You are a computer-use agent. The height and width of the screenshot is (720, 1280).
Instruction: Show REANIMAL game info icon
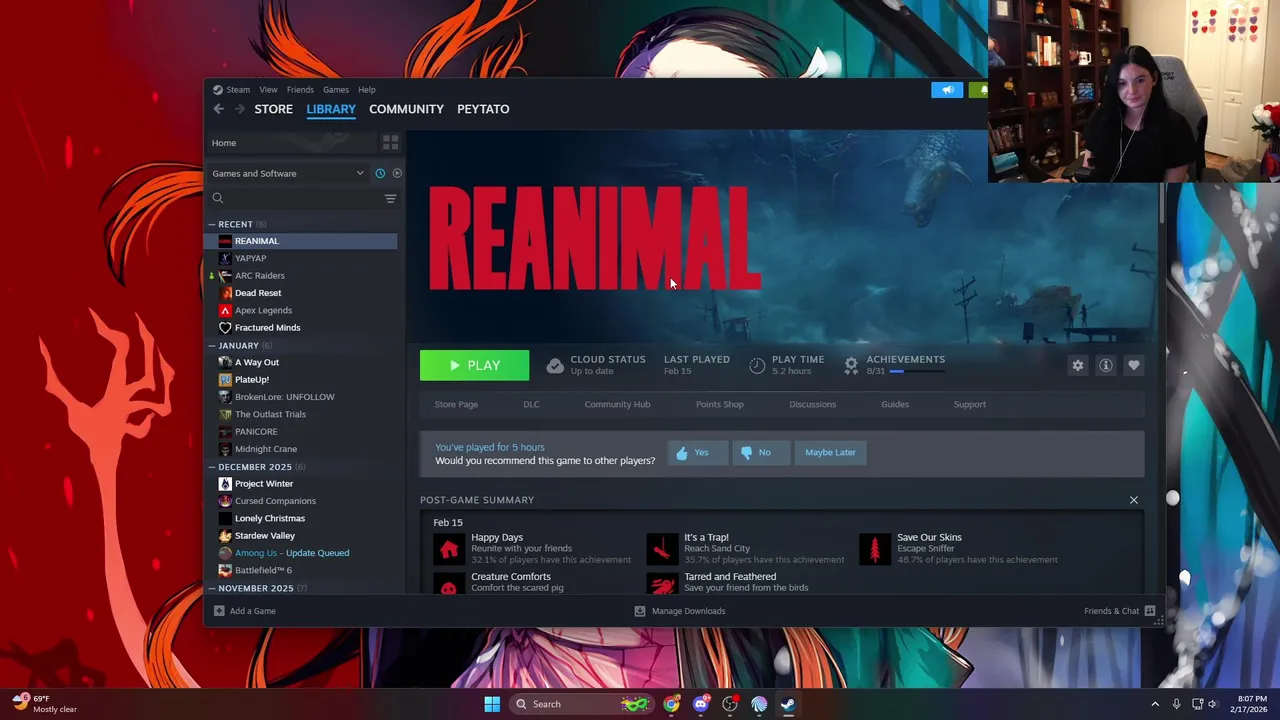click(1106, 366)
